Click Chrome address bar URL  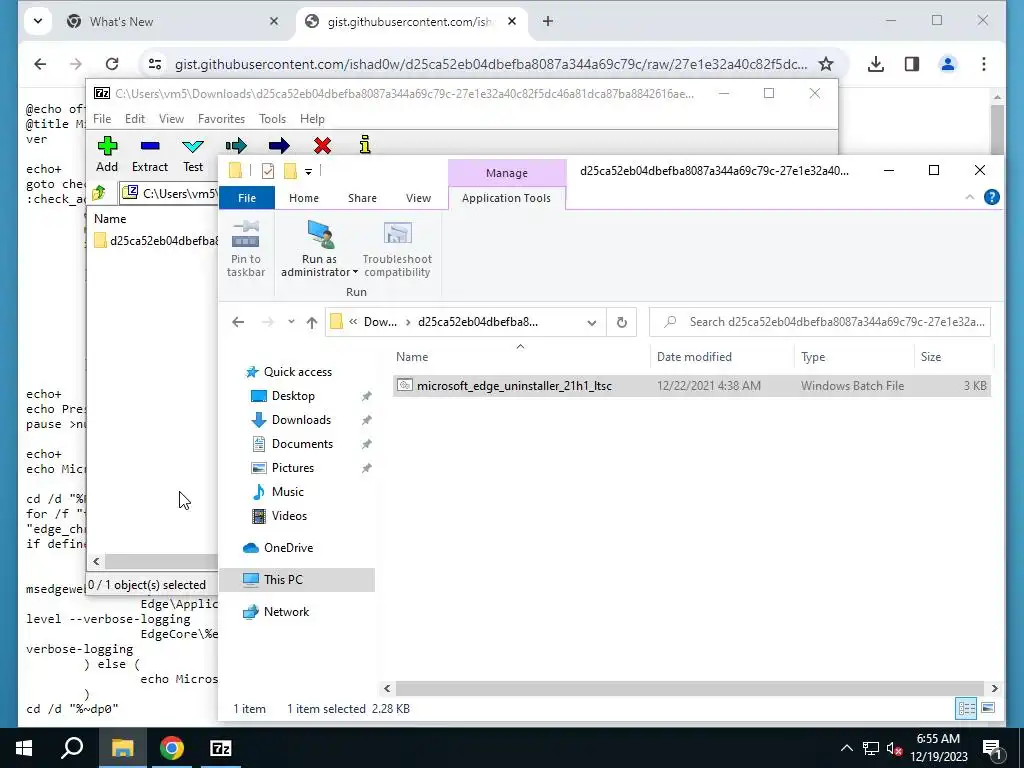tap(490, 64)
